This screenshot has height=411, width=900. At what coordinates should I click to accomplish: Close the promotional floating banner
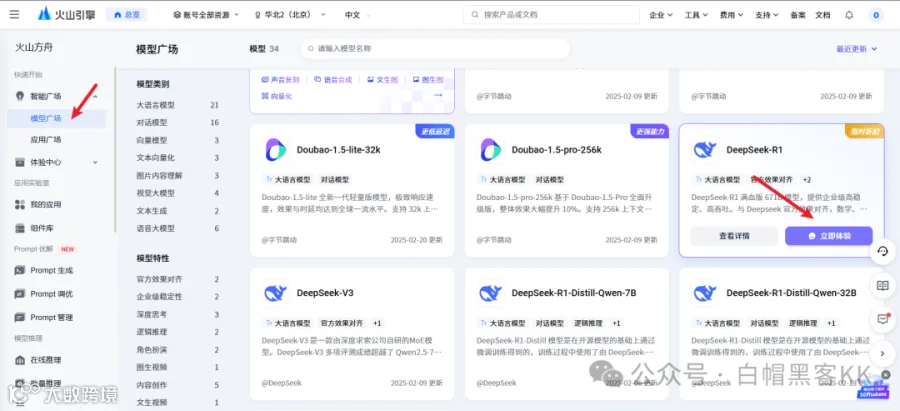click(x=886, y=374)
